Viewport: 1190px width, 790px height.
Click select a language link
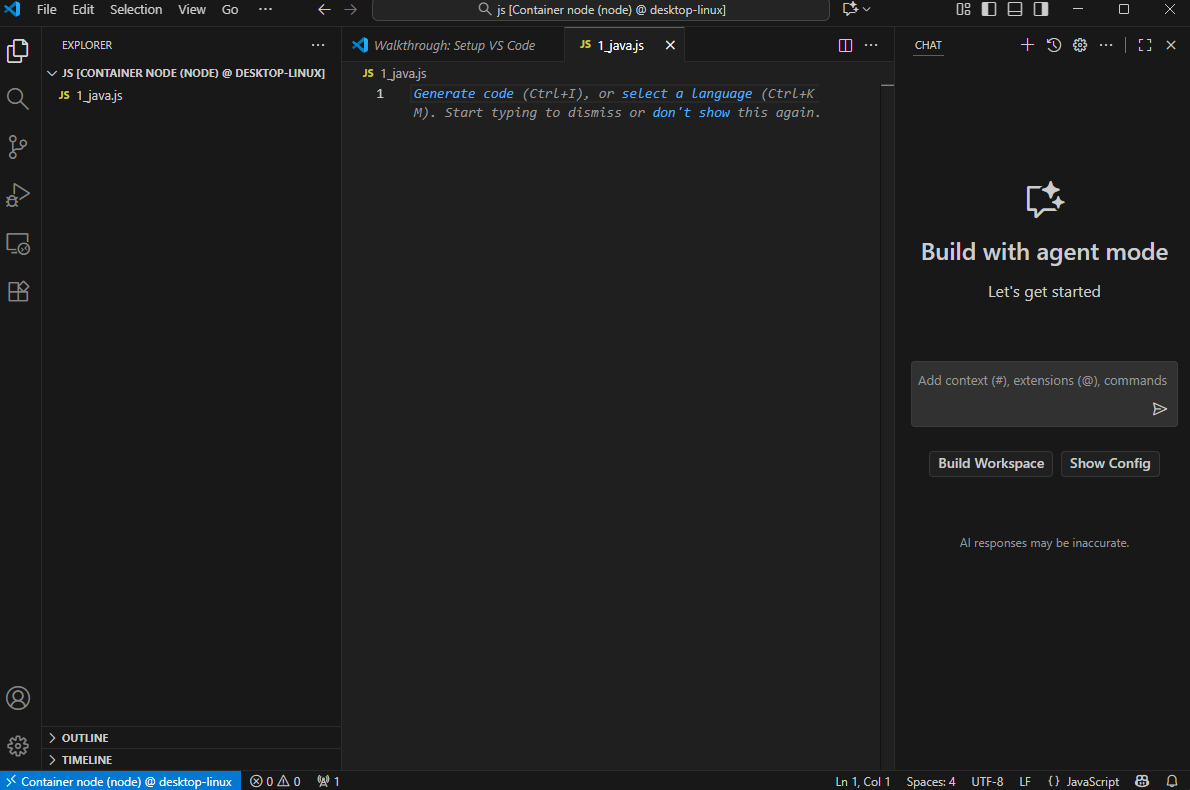tap(687, 93)
